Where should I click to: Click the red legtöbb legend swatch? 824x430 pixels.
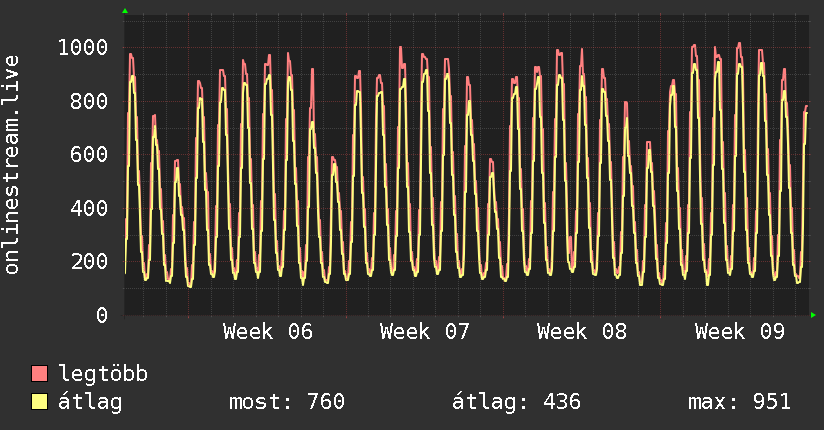click(40, 375)
